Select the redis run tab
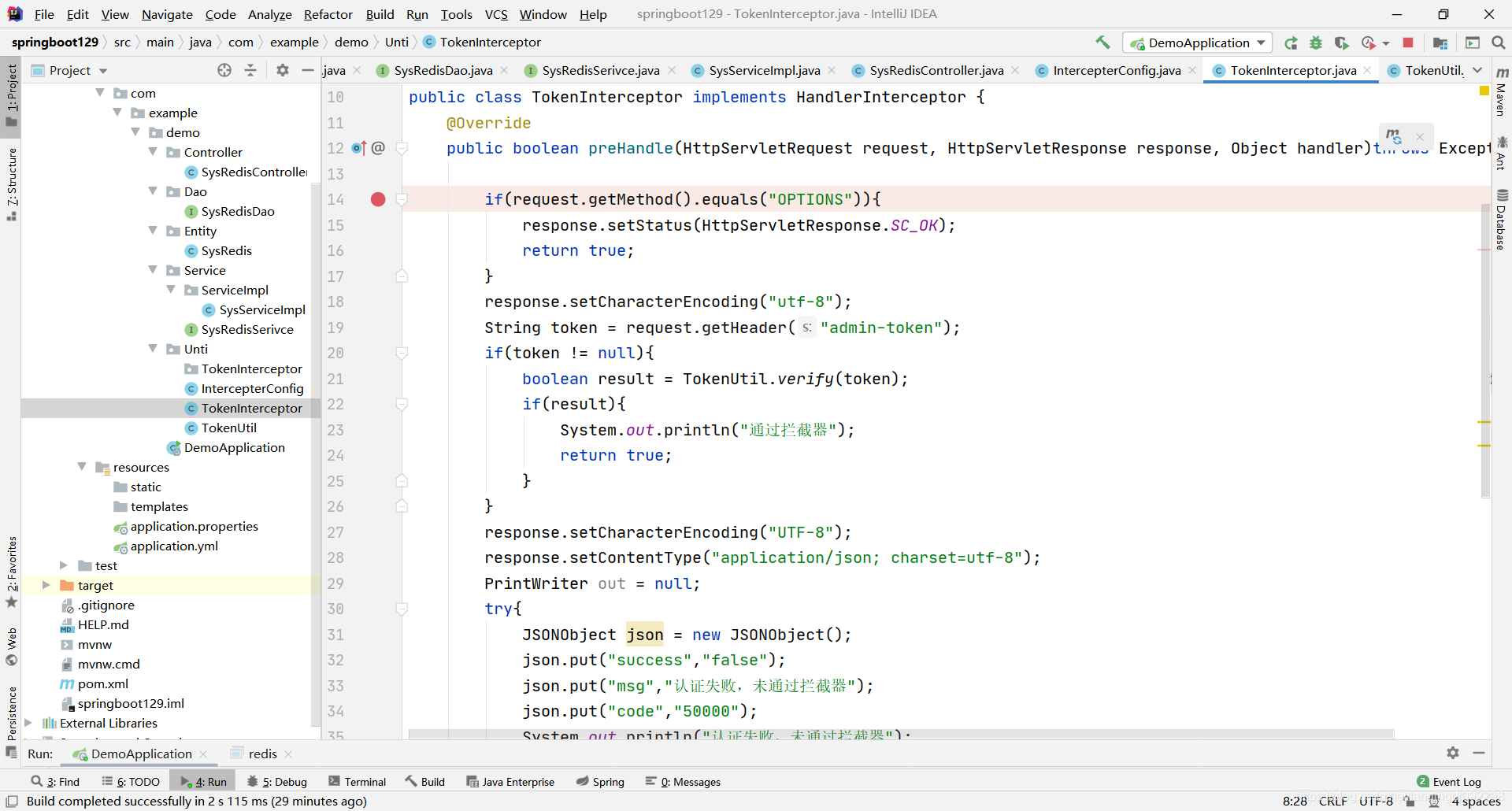 262,754
